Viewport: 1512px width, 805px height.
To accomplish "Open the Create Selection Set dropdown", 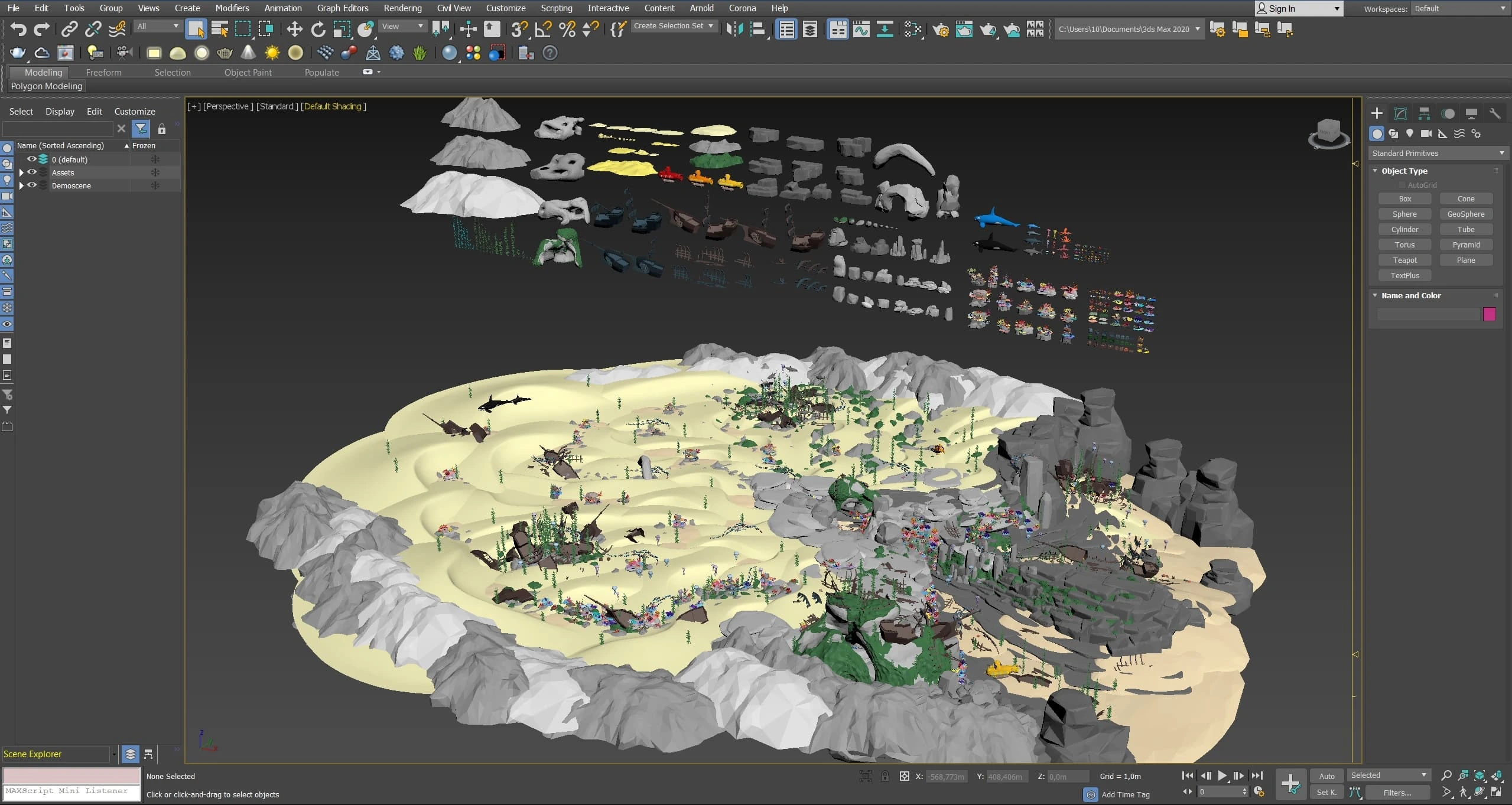I will tap(674, 26).
